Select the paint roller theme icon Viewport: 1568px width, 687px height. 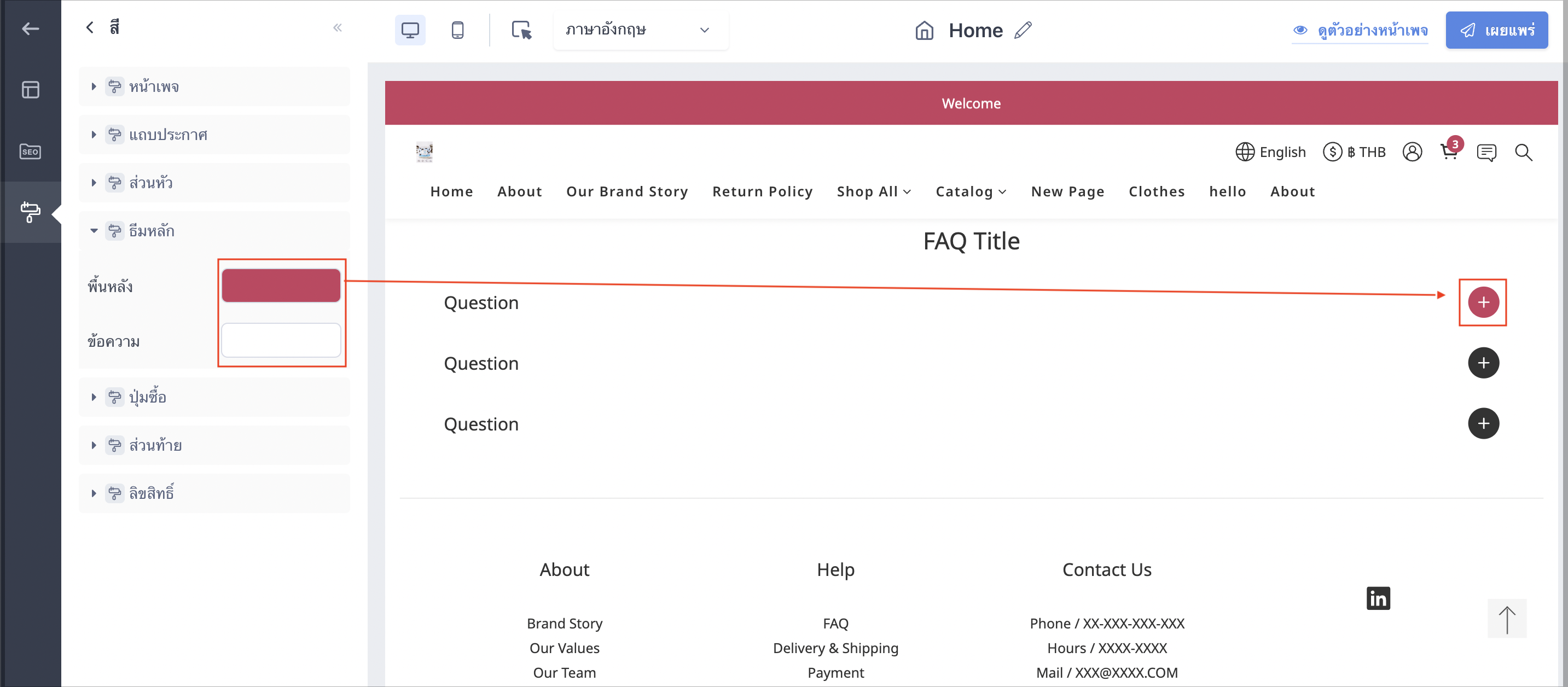31,212
